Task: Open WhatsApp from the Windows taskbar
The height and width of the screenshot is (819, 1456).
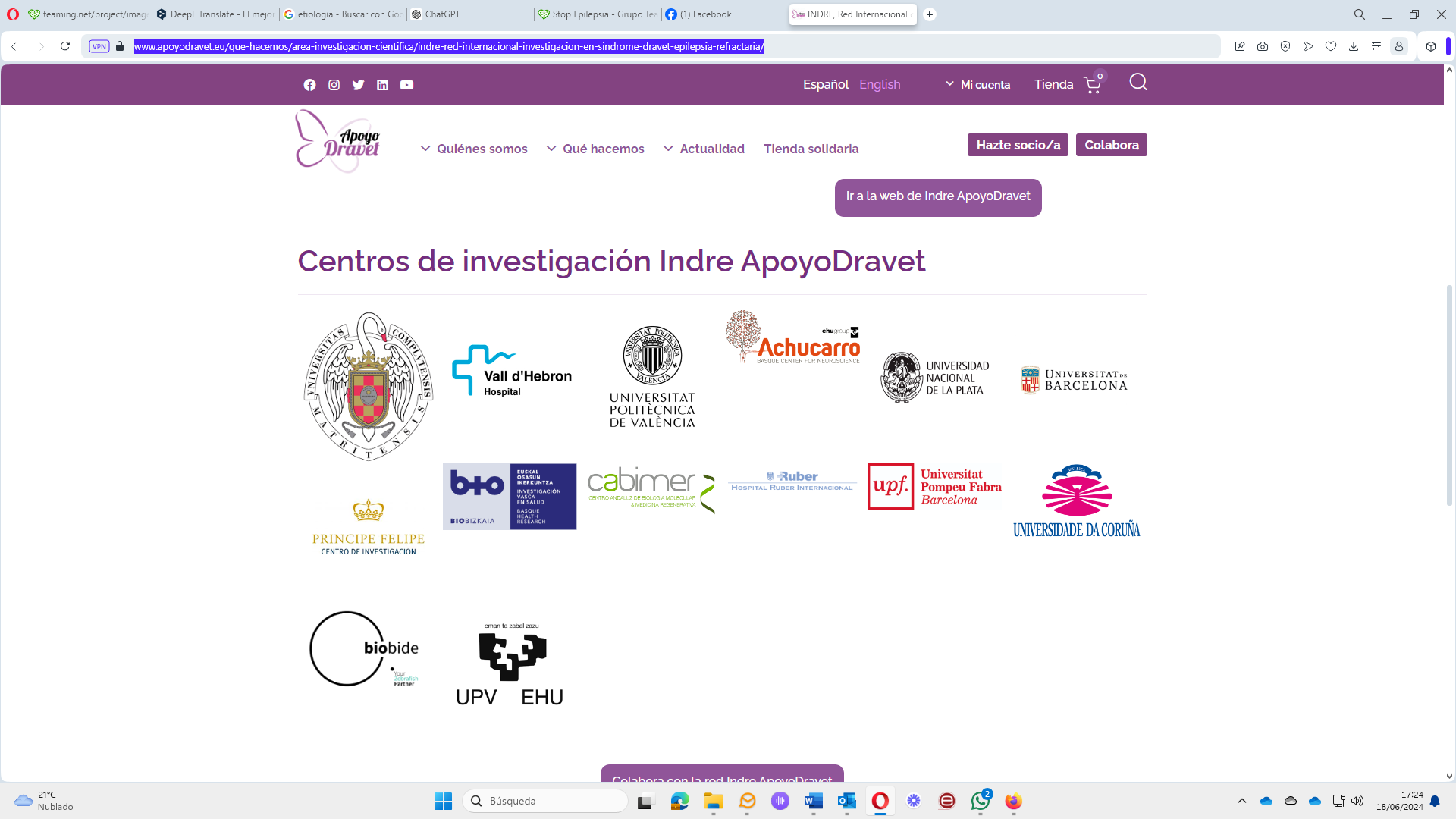Action: (x=981, y=801)
